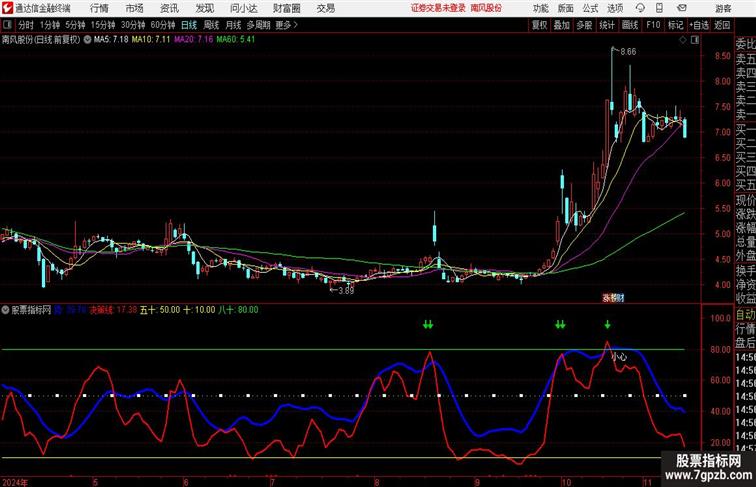
Task: Click the 多股 multi-stock button
Action: click(584, 25)
